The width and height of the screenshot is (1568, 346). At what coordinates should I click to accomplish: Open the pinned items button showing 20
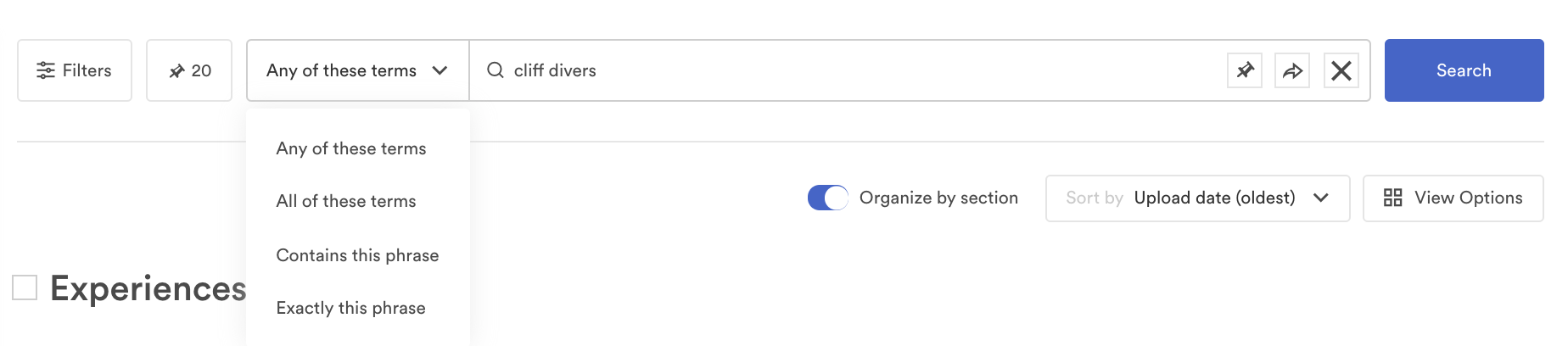pyautogui.click(x=189, y=70)
